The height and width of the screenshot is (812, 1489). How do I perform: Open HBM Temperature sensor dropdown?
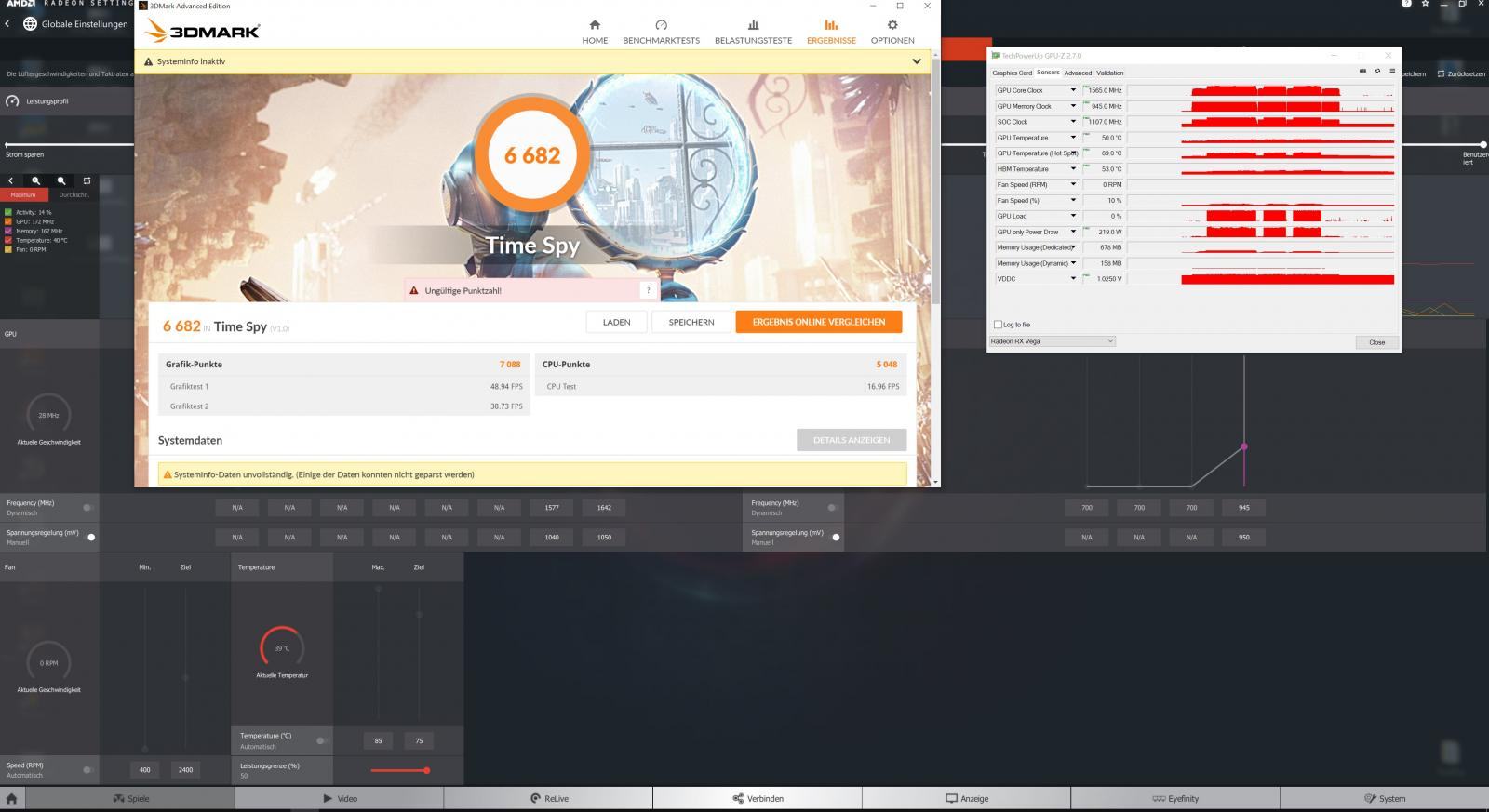pos(1073,169)
